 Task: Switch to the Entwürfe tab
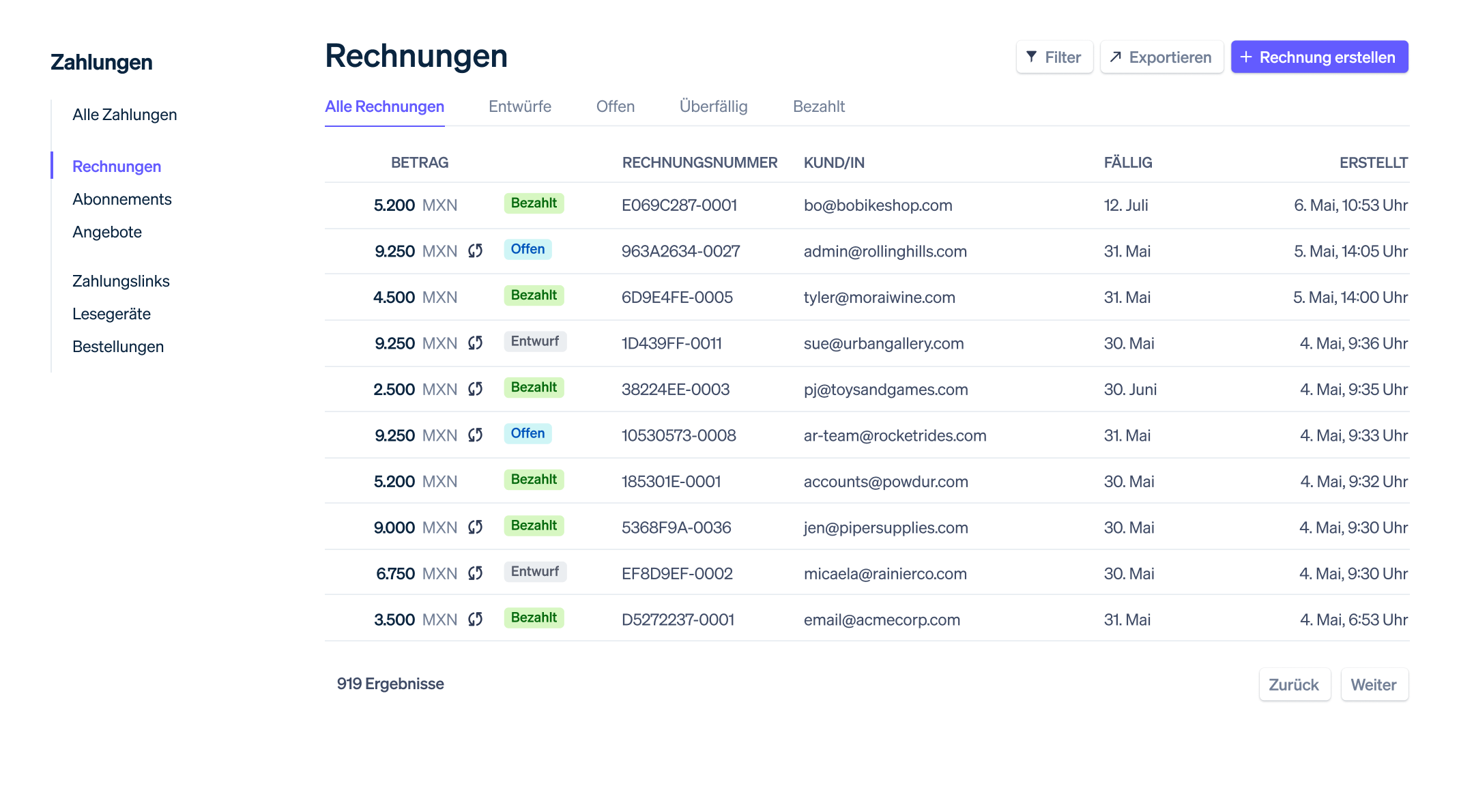click(x=520, y=106)
